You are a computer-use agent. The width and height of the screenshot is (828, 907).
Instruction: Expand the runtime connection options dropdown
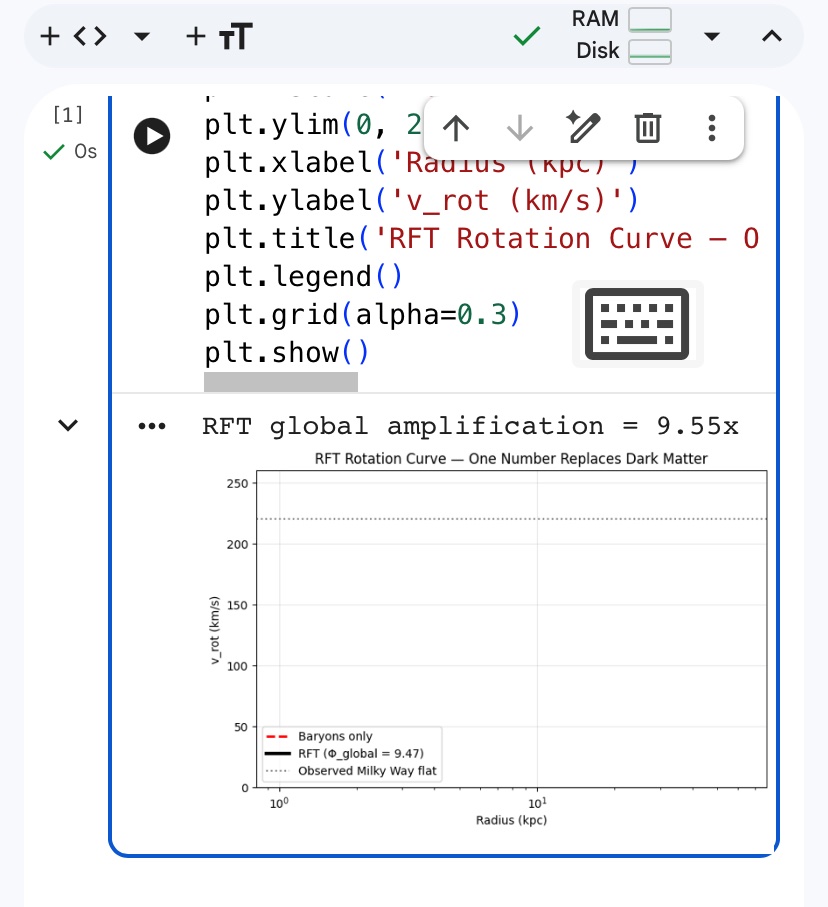pyautogui.click(x=712, y=36)
